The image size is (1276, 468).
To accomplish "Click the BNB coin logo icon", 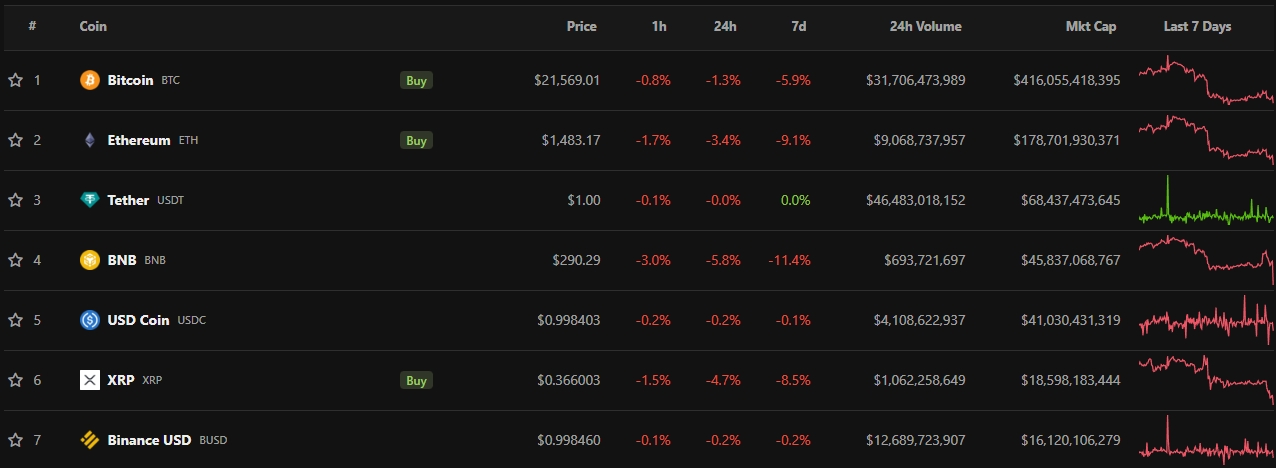I will [x=90, y=260].
